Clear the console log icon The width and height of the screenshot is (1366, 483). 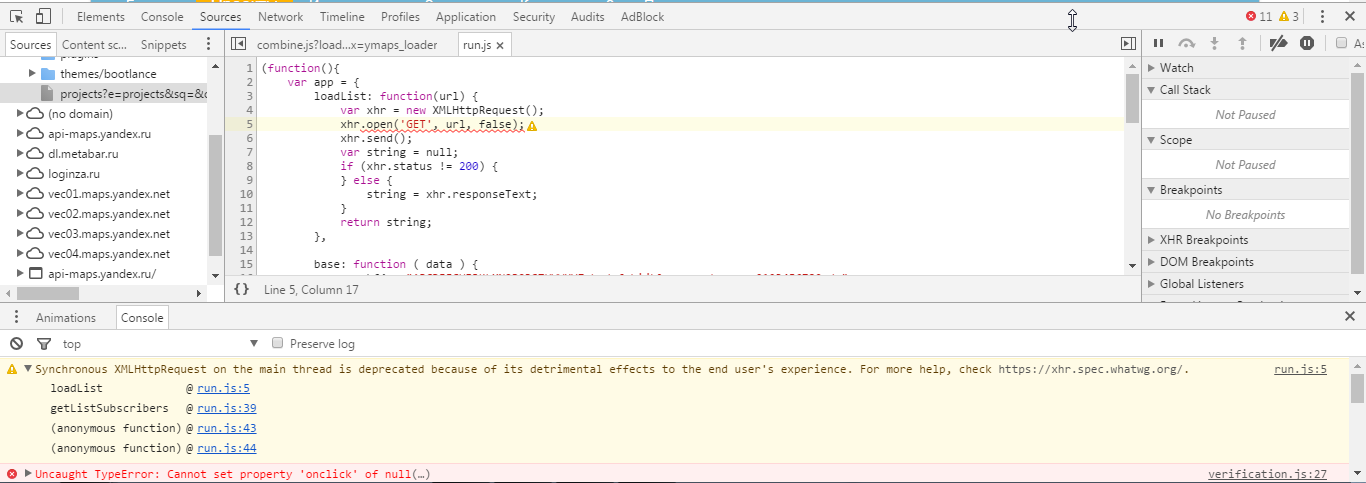[x=16, y=343]
